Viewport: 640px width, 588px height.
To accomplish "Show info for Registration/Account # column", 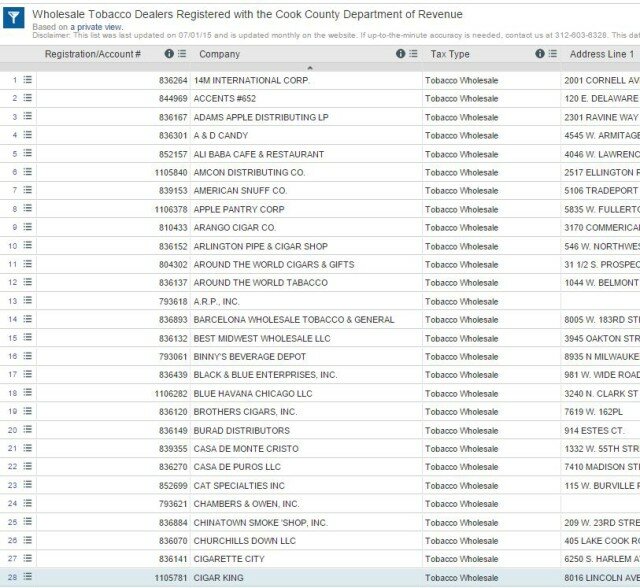I will (169, 53).
